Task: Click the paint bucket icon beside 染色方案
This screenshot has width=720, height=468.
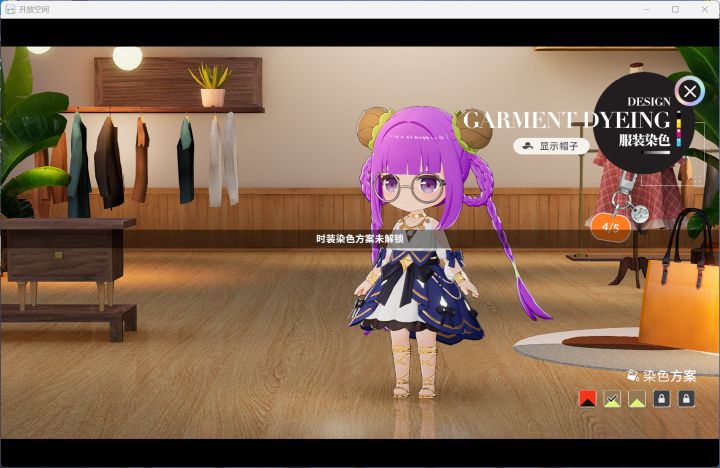Action: pyautogui.click(x=633, y=376)
